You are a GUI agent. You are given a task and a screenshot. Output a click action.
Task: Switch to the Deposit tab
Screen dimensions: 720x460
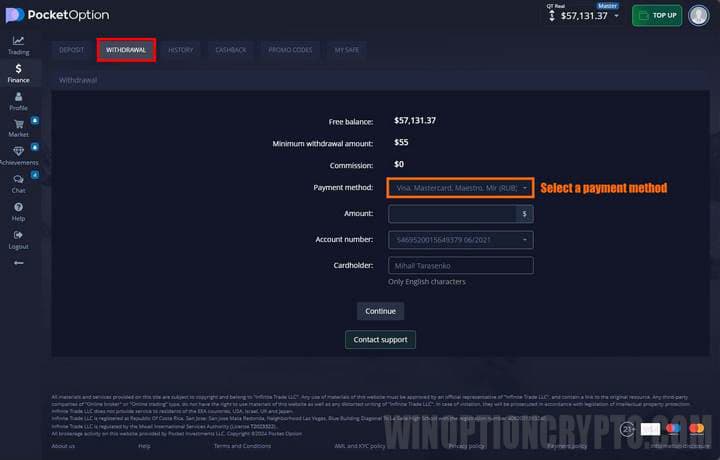(71, 49)
